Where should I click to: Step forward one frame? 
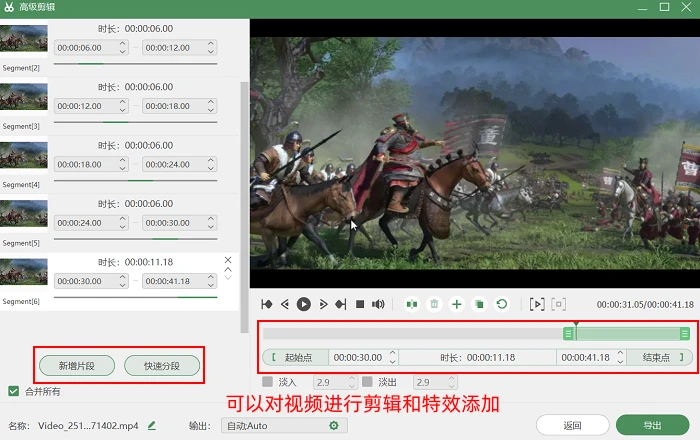(x=323, y=304)
